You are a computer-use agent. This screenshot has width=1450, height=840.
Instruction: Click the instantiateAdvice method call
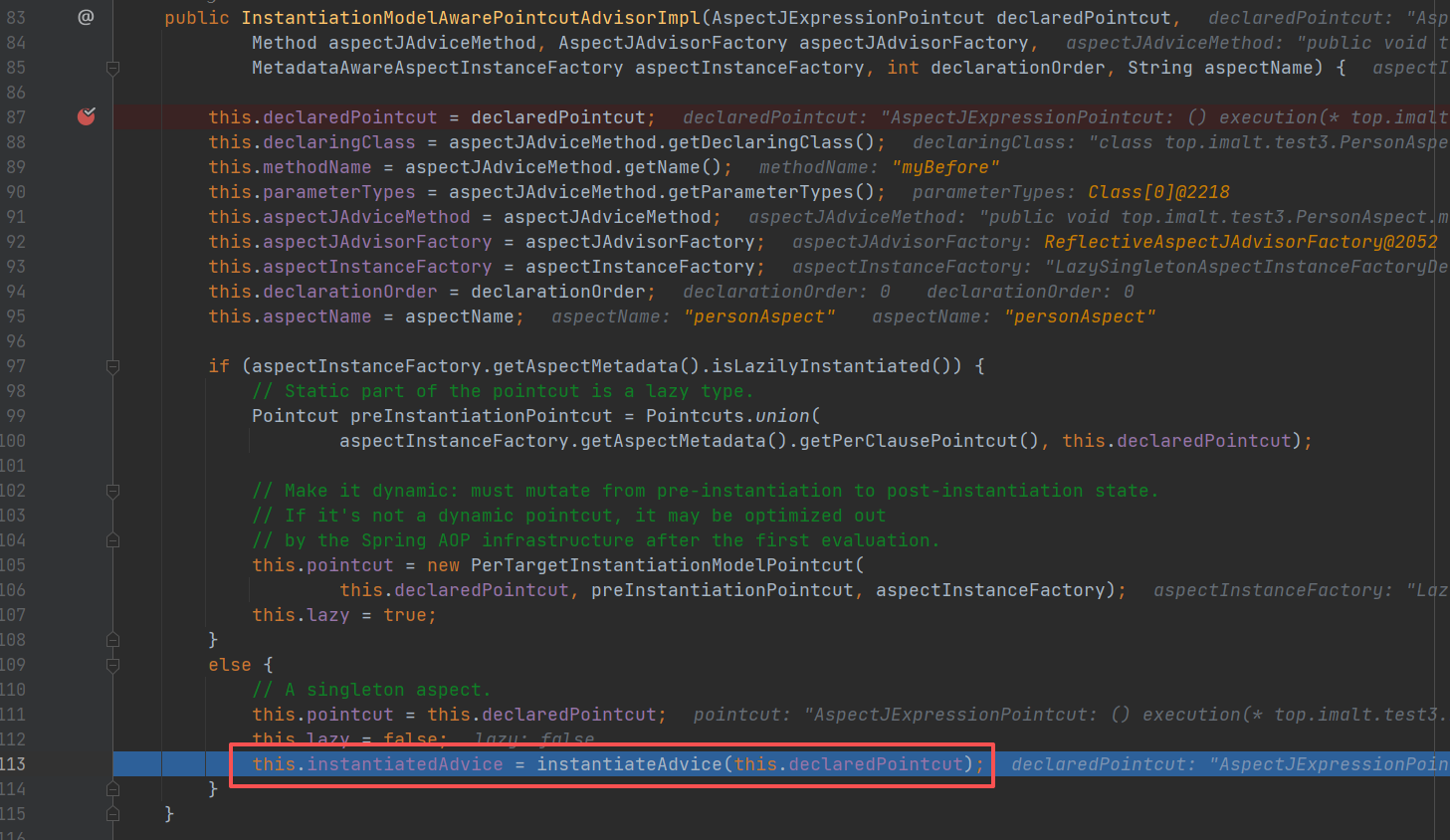click(629, 764)
